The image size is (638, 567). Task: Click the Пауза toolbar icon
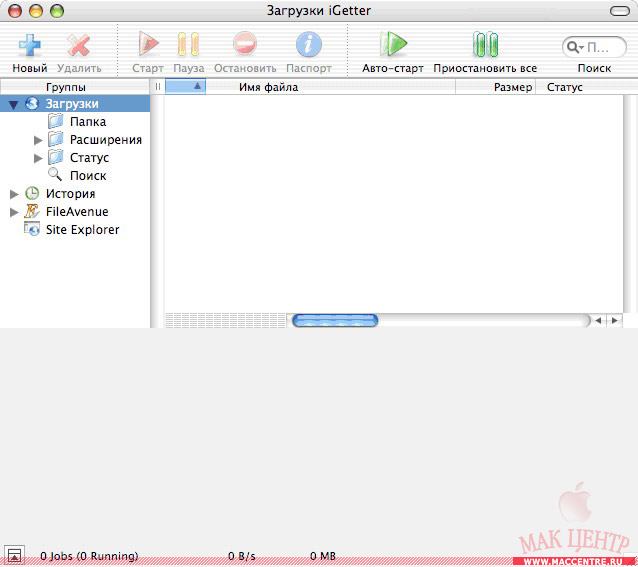click(x=188, y=44)
